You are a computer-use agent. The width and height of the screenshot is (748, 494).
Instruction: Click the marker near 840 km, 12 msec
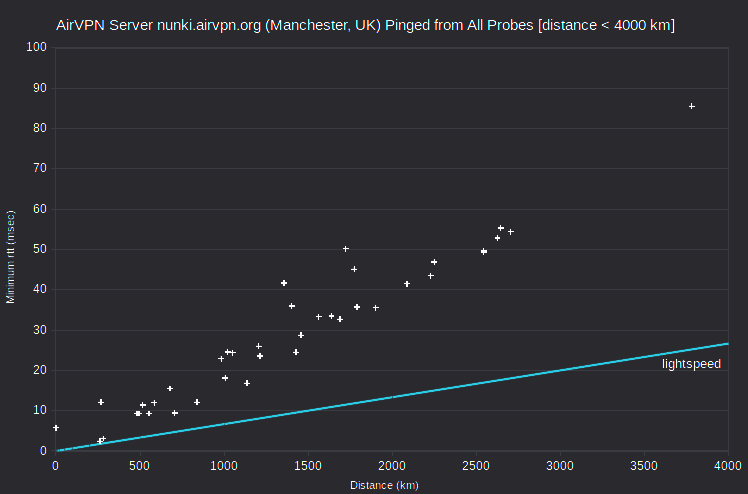point(197,402)
